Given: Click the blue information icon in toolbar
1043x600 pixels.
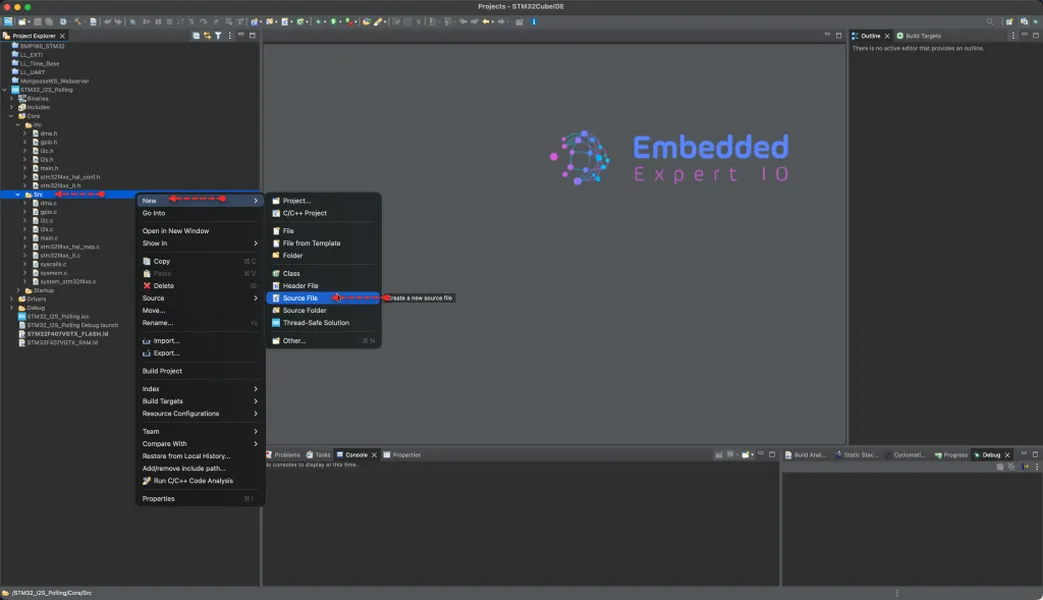Looking at the screenshot, I should coord(533,22).
